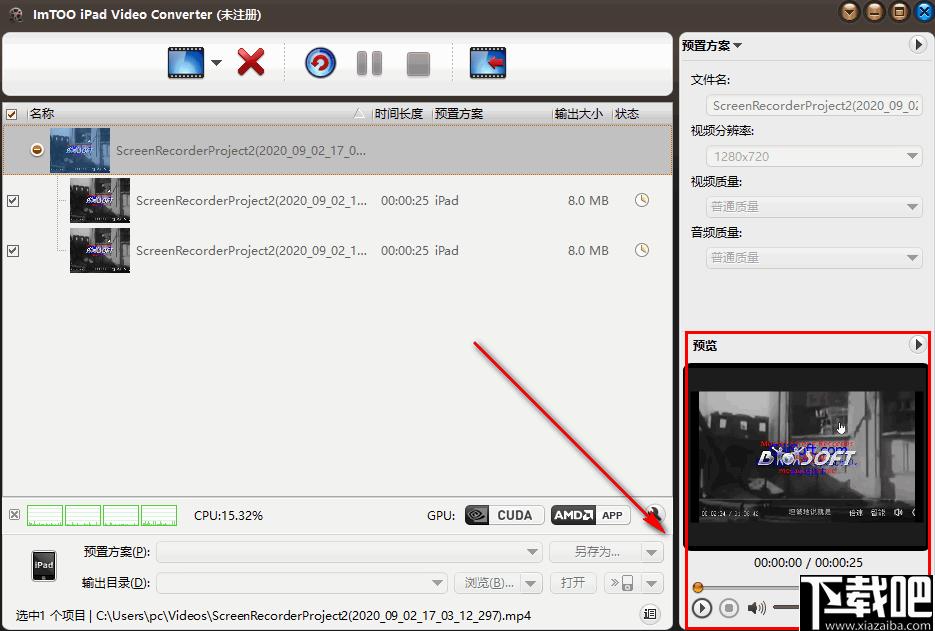The height and width of the screenshot is (631, 935).
Task: Sort by the 预置方案 column header
Action: pyautogui.click(x=459, y=113)
